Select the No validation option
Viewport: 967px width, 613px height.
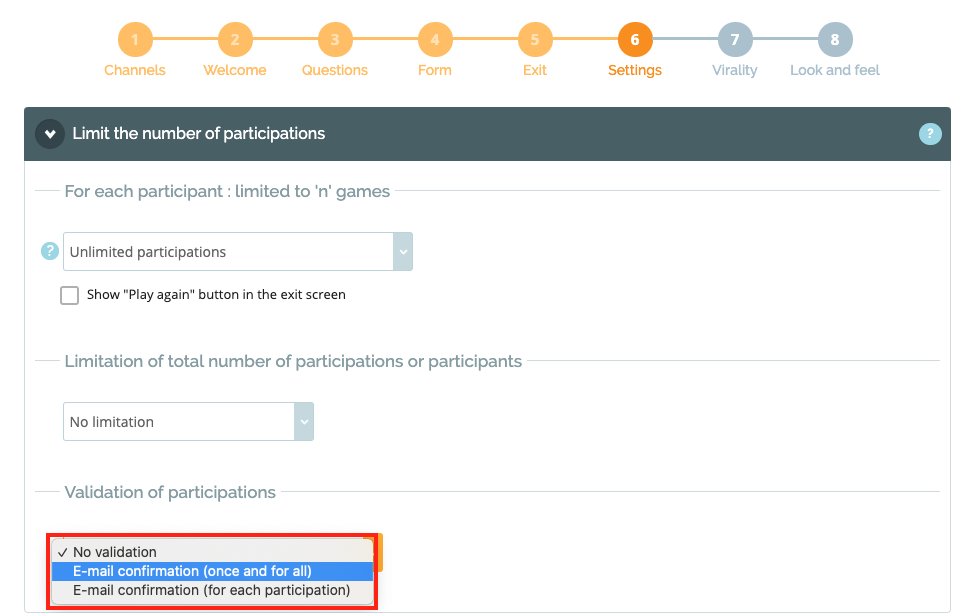coord(114,552)
